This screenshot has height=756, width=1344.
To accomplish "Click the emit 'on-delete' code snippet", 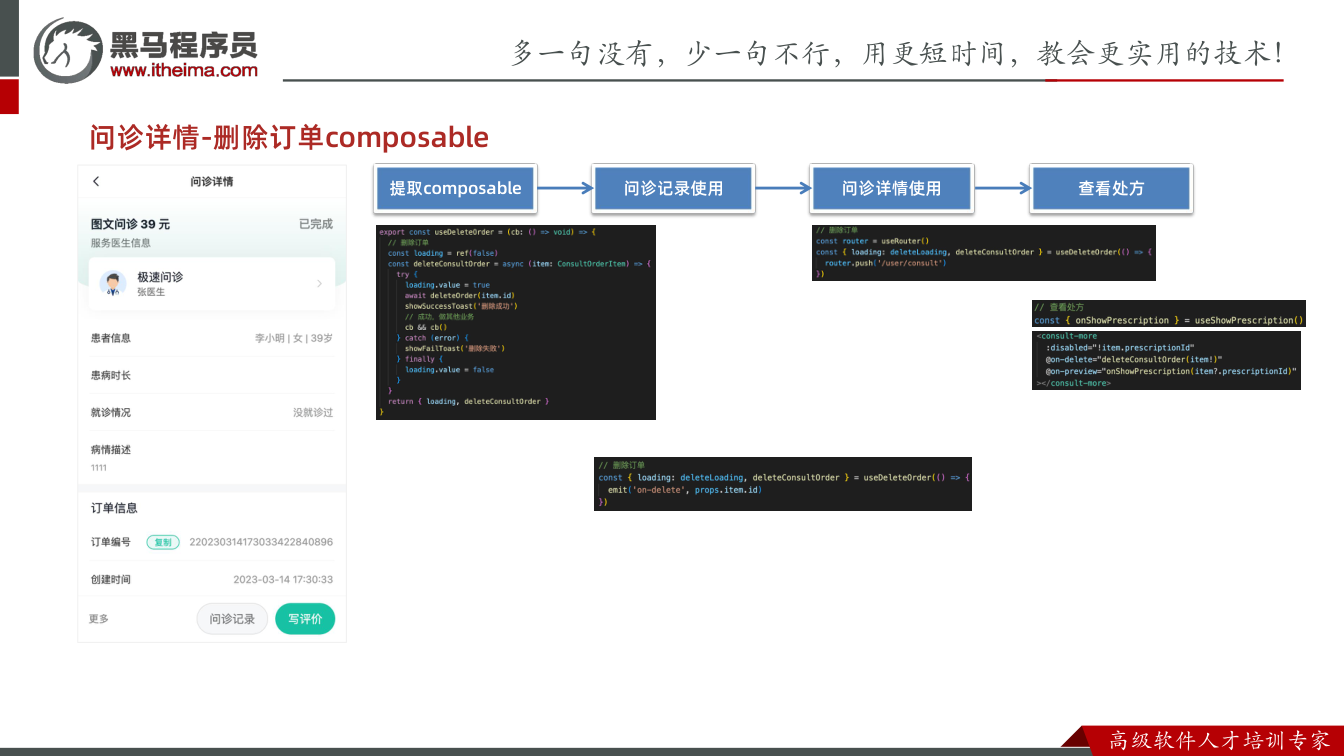I will 783,484.
